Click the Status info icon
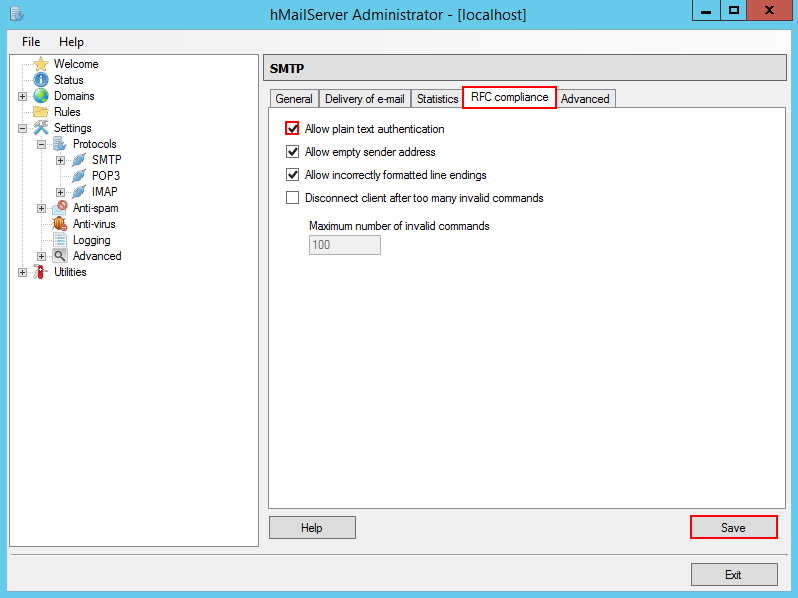This screenshot has width=798, height=598. (x=41, y=80)
